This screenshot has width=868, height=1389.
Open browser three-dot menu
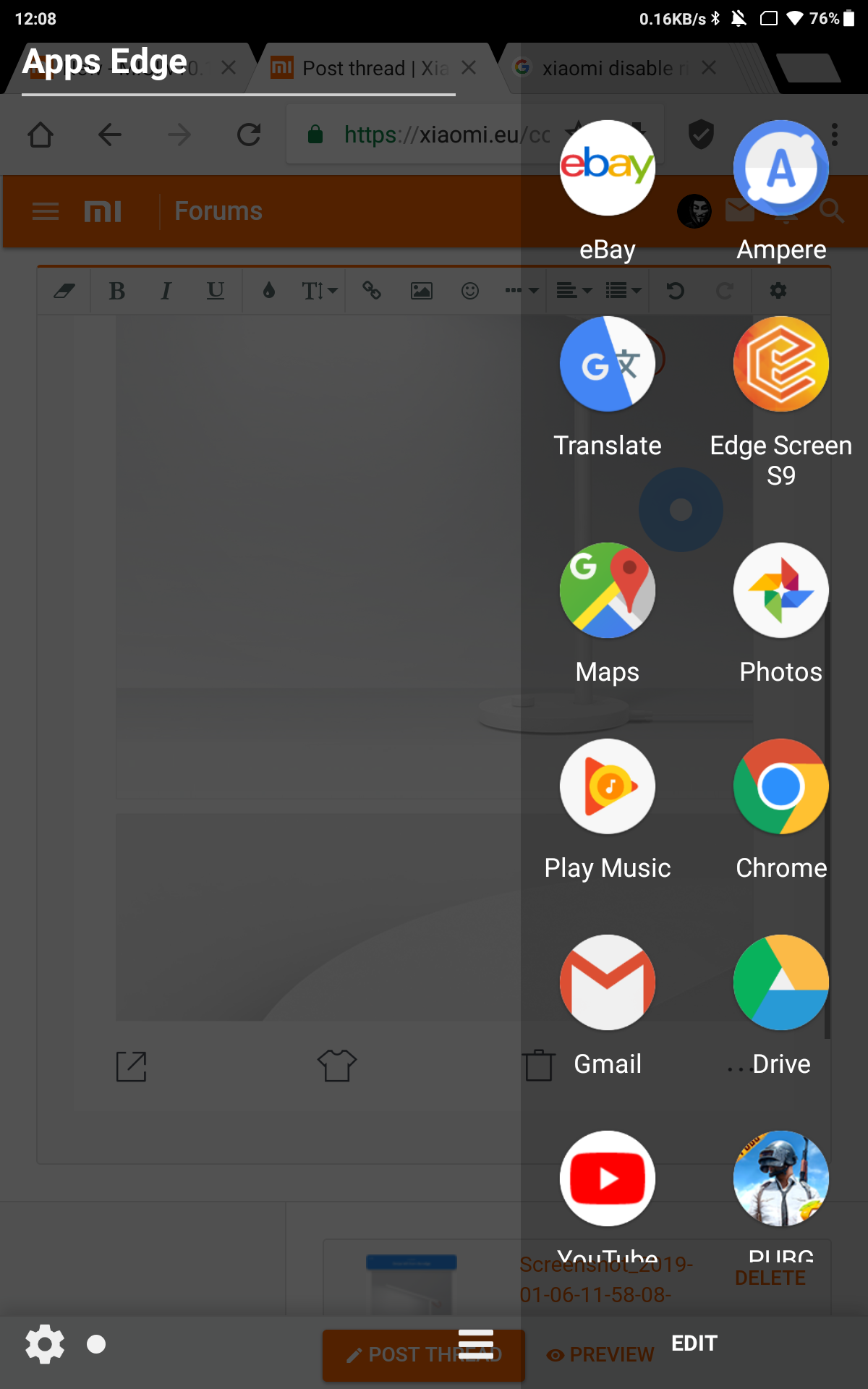(835, 135)
